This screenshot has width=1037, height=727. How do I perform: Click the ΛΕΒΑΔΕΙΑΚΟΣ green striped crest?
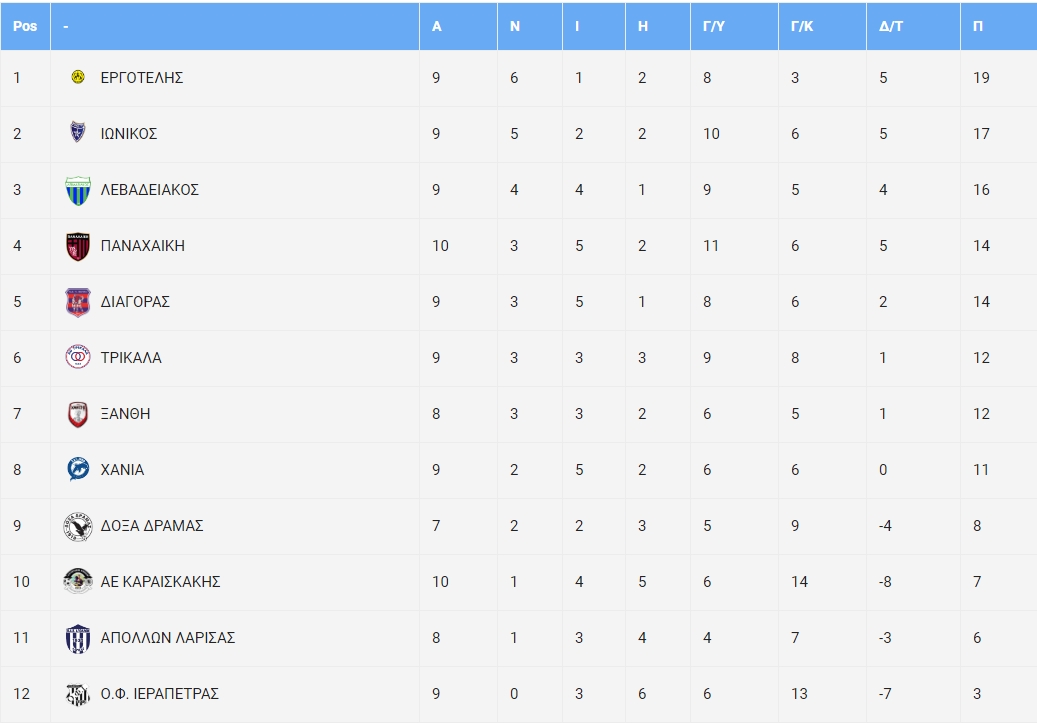click(78, 191)
